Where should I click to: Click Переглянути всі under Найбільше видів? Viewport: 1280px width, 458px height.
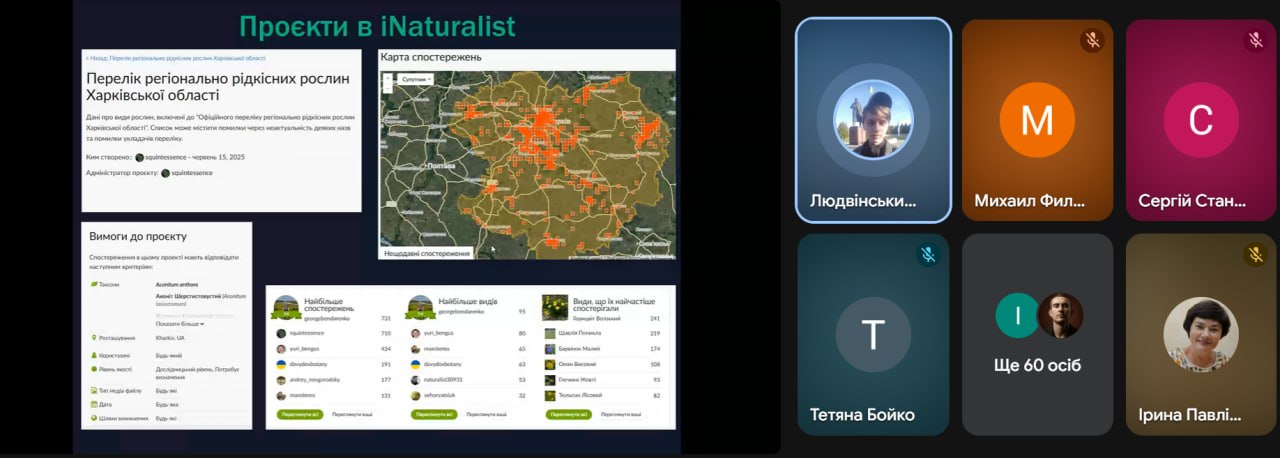432,413
